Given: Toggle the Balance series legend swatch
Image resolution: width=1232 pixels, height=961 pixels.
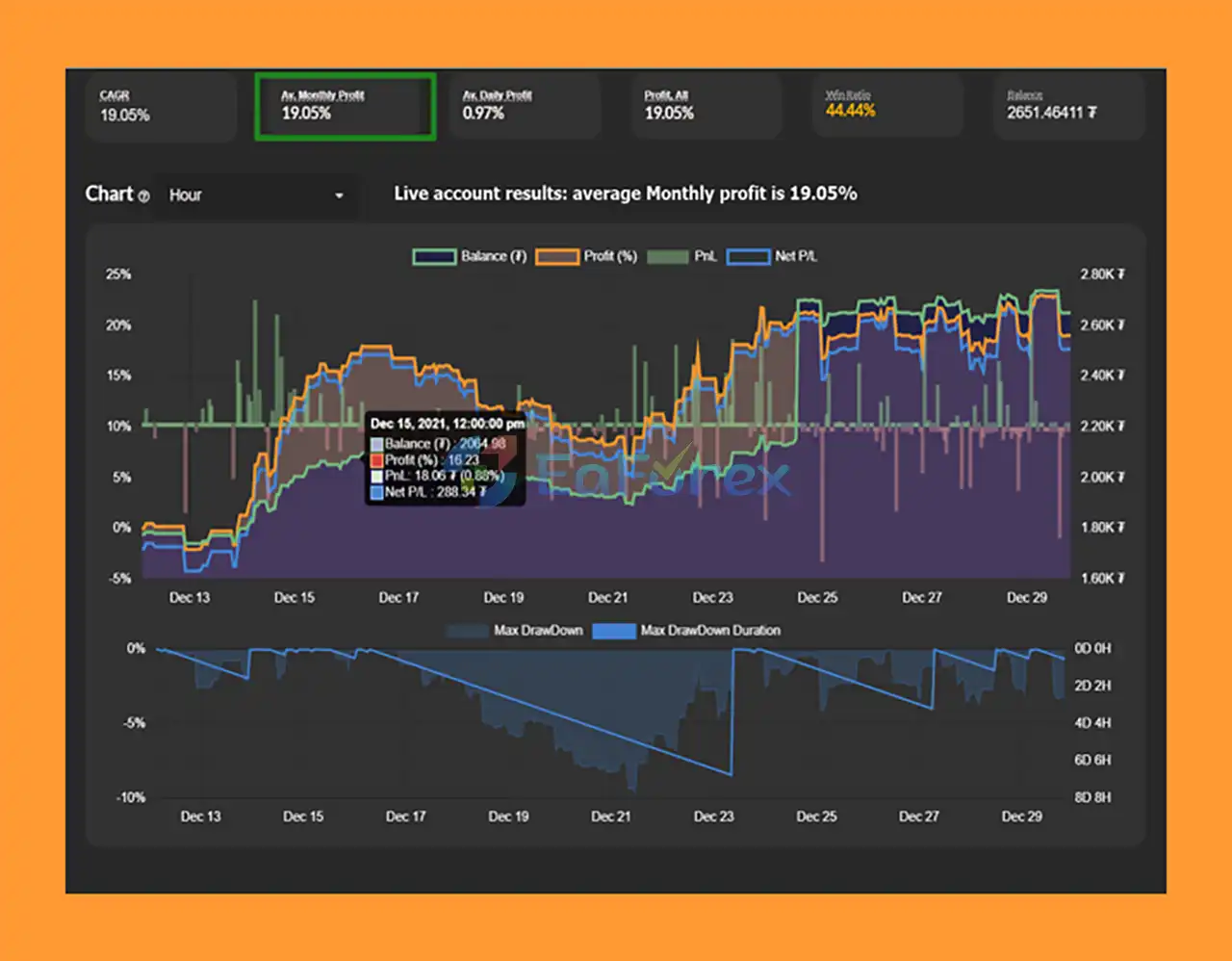Looking at the screenshot, I should click(434, 256).
